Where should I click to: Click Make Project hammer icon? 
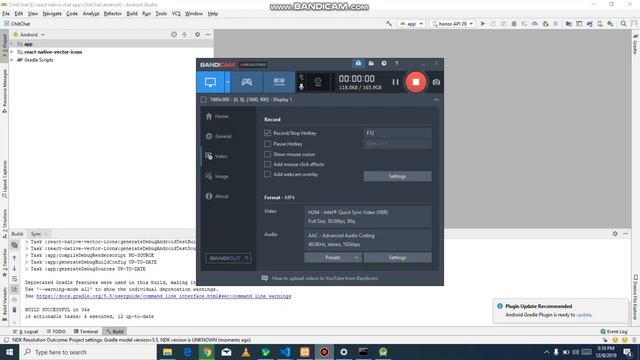pyautogui.click(x=389, y=24)
